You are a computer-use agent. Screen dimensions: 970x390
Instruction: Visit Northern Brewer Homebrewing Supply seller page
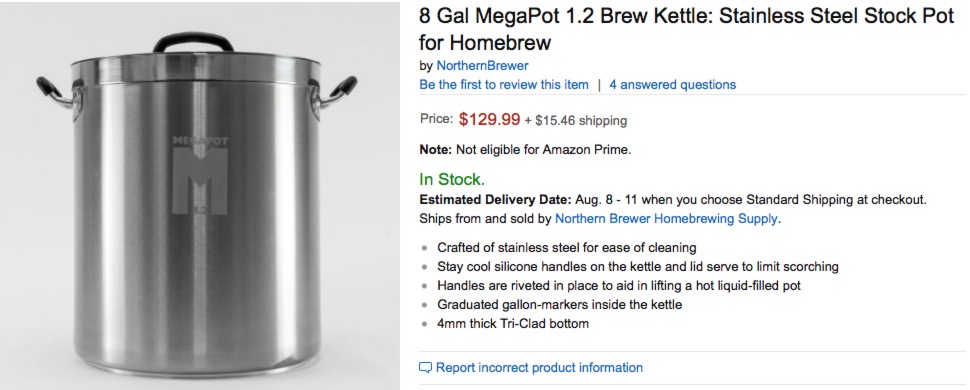(666, 219)
